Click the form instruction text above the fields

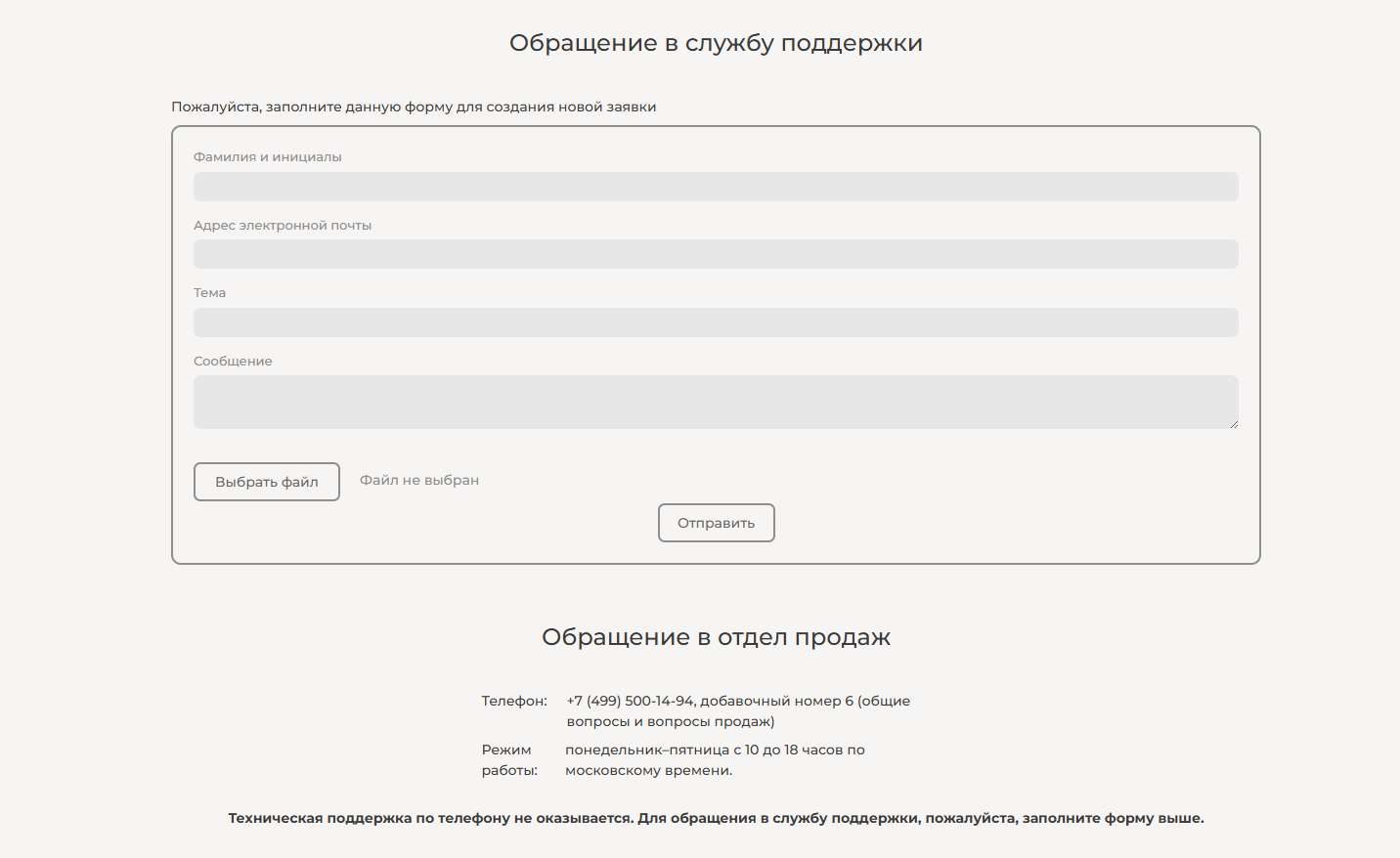414,107
